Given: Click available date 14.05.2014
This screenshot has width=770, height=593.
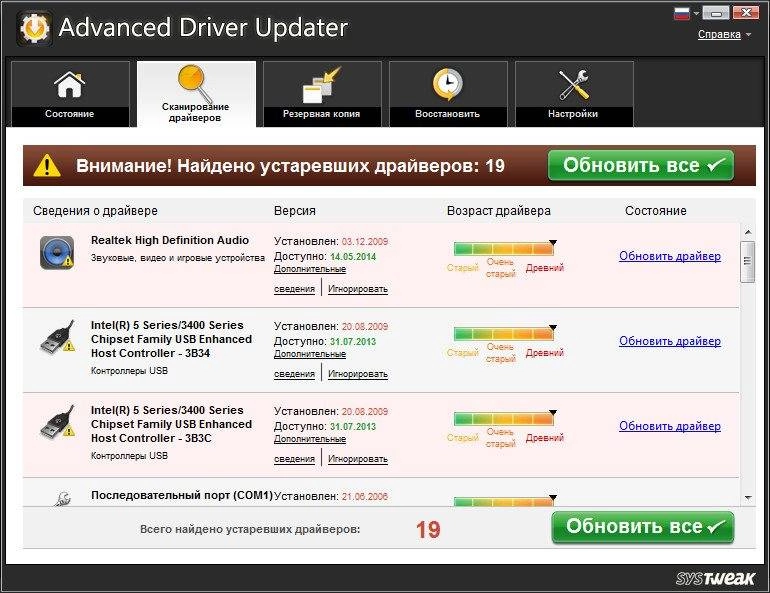Looking at the screenshot, I should click(x=353, y=257).
